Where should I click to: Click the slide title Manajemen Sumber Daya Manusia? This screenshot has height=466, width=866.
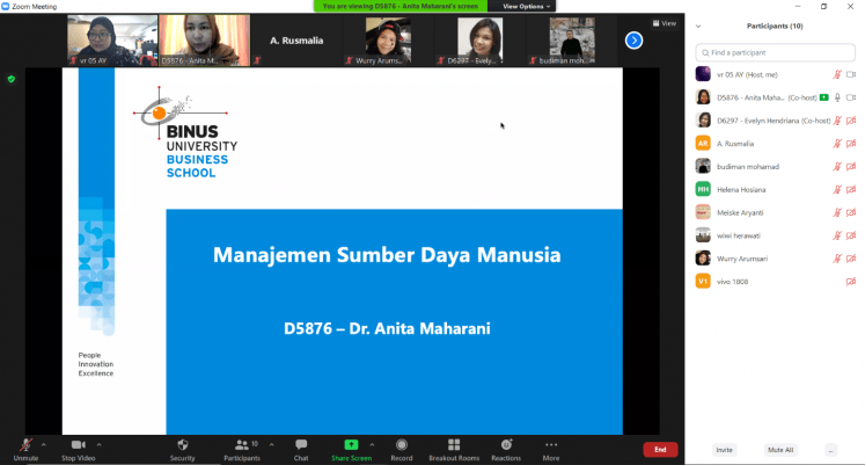[387, 255]
